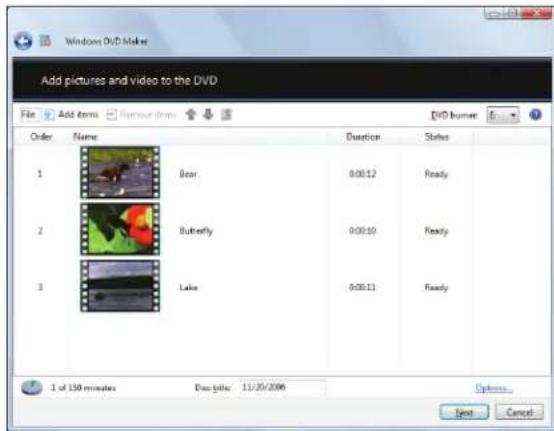The width and height of the screenshot is (554, 431).
Task: Click the Lake item name
Action: 188,287
